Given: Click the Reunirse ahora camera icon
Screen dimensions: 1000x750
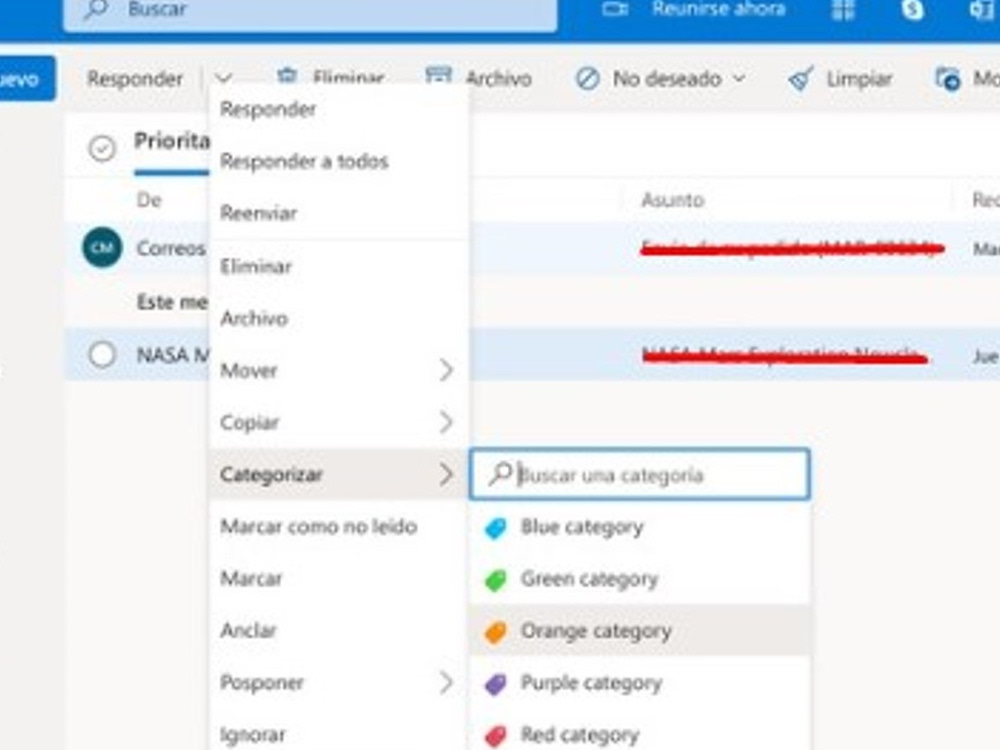Looking at the screenshot, I should click(x=615, y=8).
